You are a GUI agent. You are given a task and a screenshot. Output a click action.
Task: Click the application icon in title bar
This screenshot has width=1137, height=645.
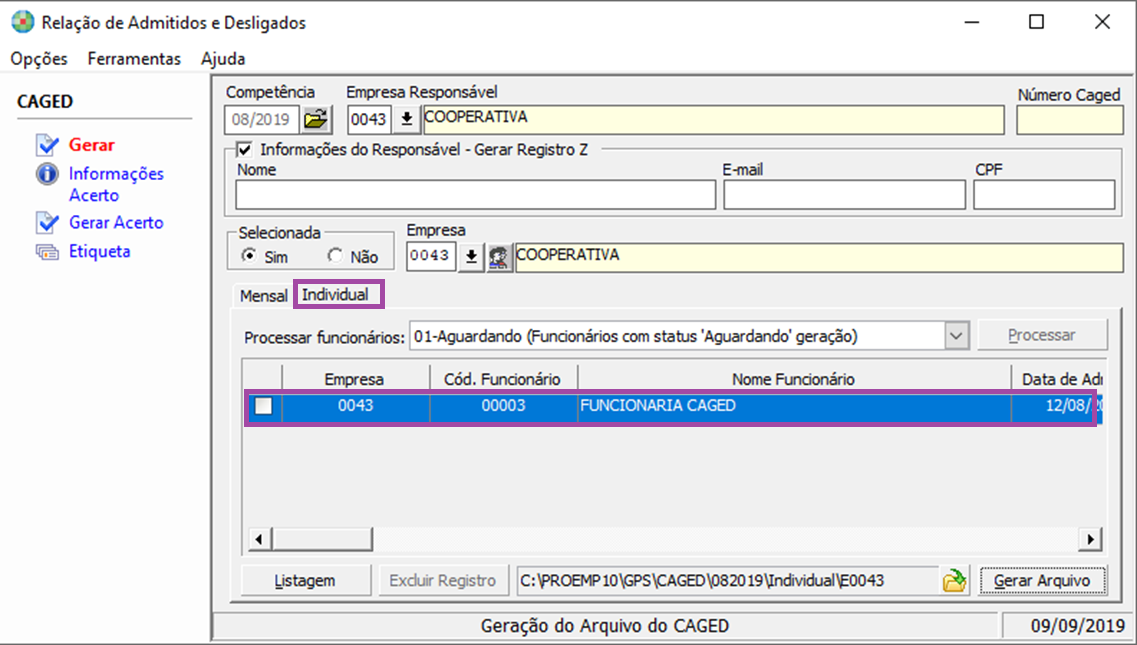click(x=20, y=22)
